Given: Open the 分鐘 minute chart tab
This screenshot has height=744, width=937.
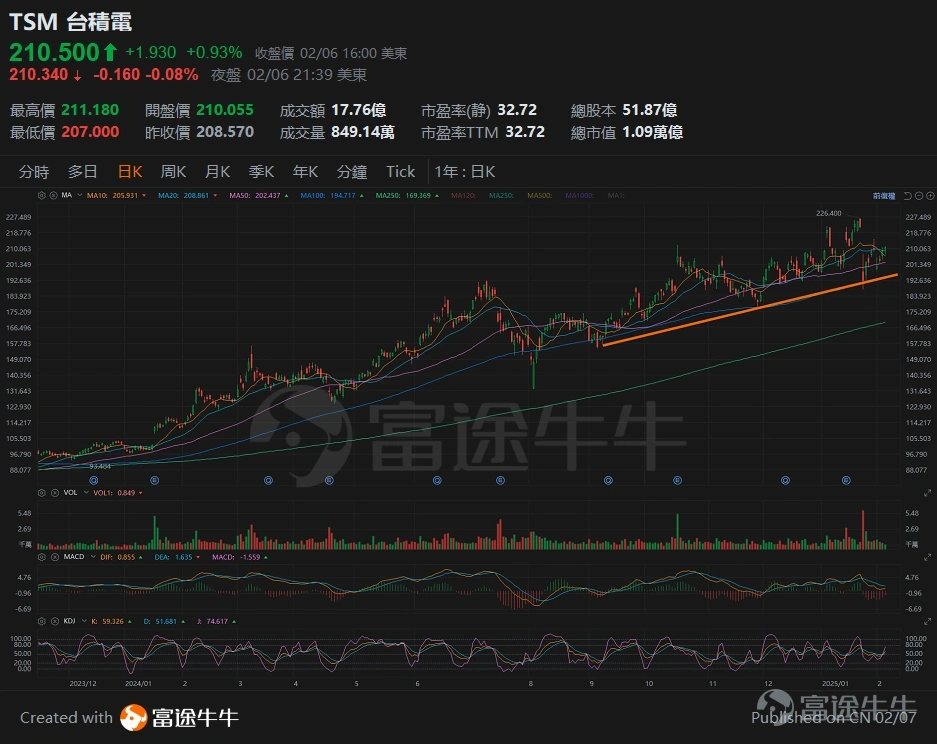Looking at the screenshot, I should tap(351, 172).
